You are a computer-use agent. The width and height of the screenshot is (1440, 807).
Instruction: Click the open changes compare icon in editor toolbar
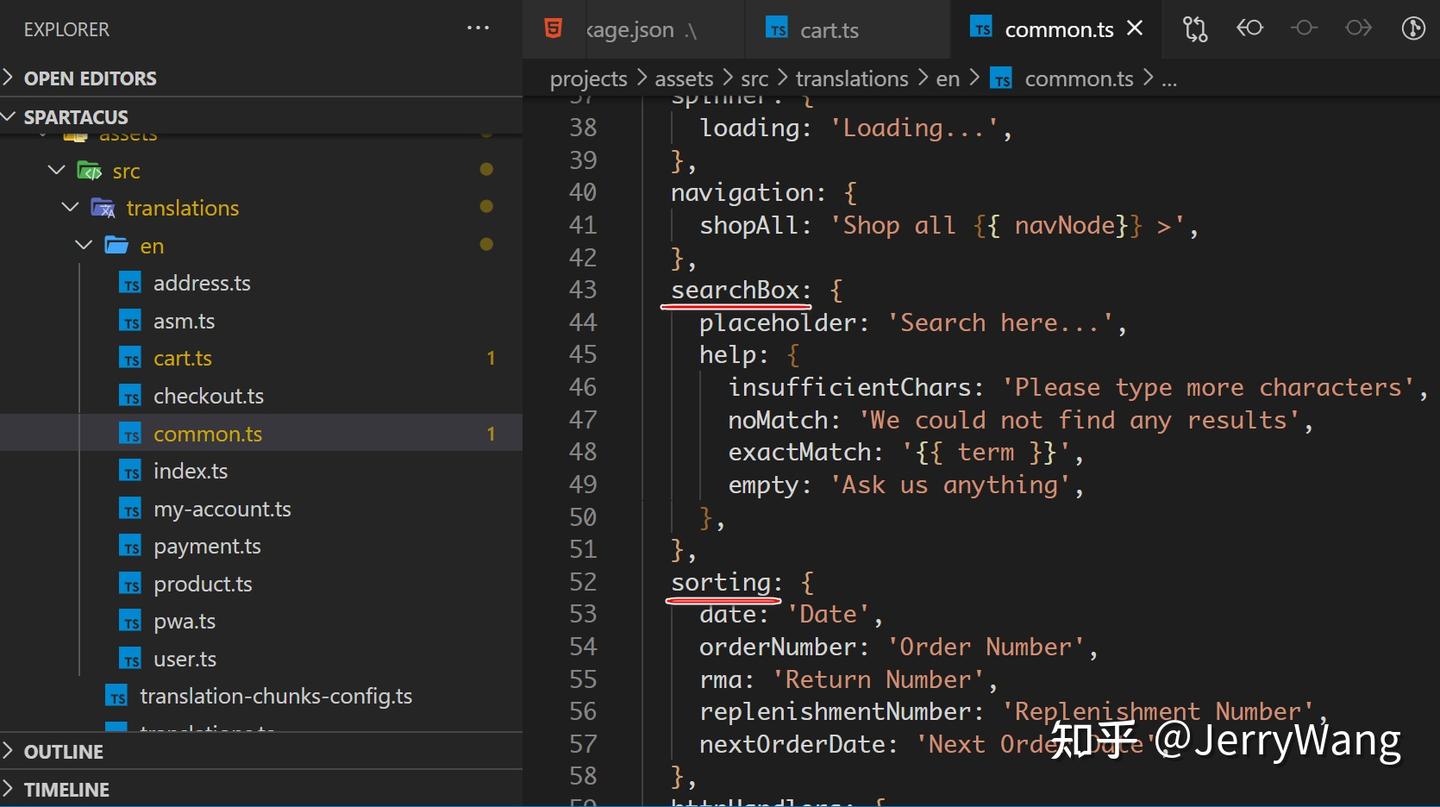point(1195,29)
